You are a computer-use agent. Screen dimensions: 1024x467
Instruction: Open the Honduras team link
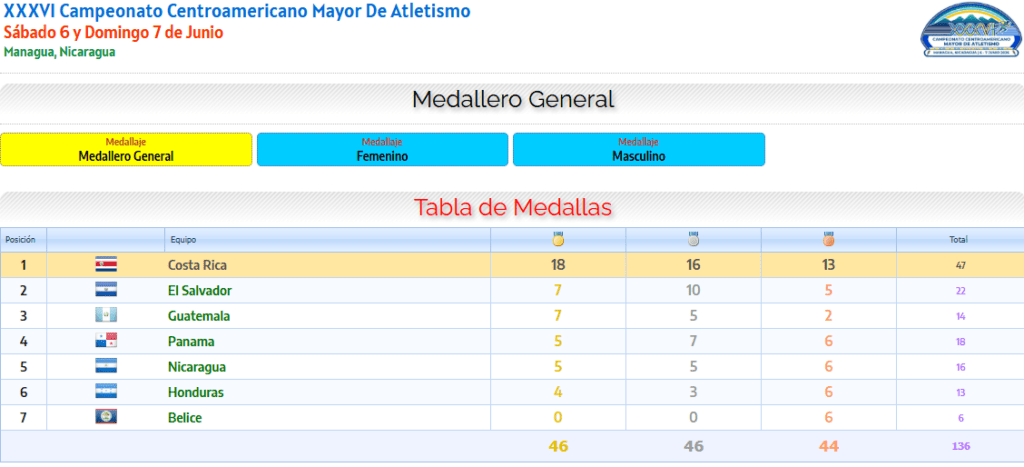point(196,393)
